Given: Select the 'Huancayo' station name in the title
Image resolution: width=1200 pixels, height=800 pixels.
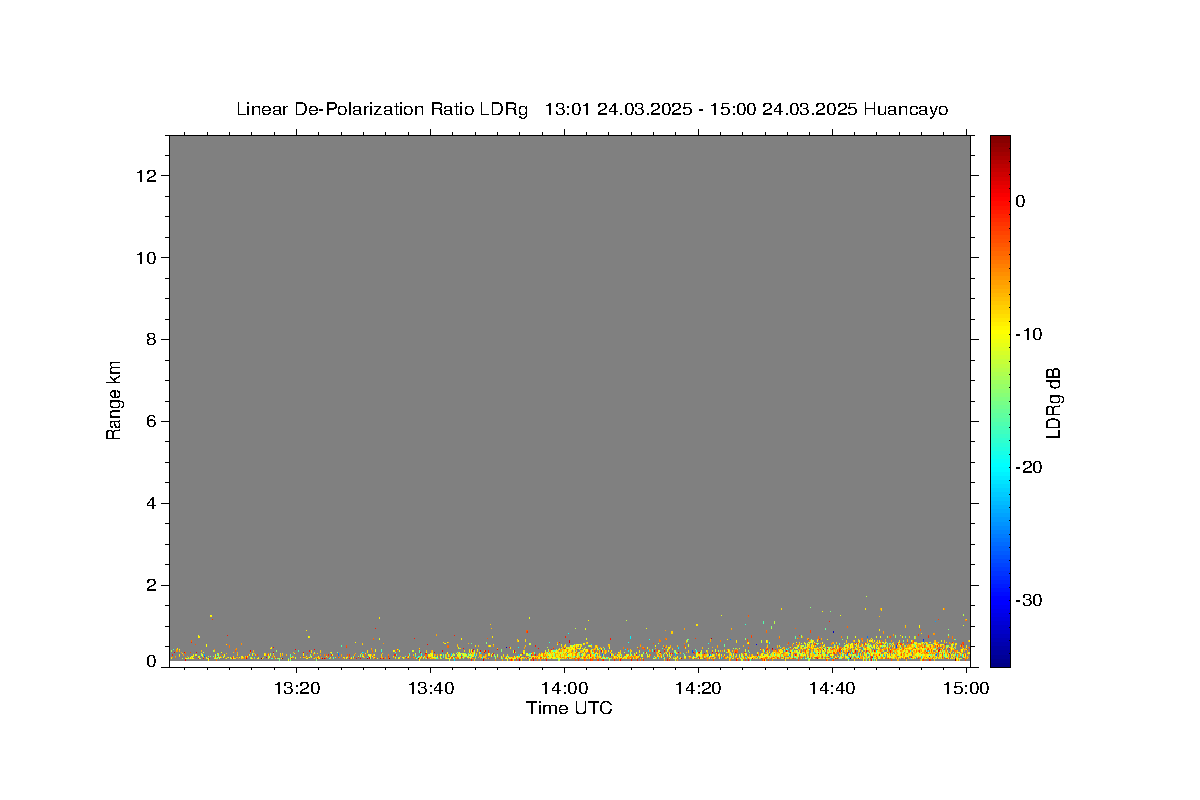Looking at the screenshot, I should point(906,109).
